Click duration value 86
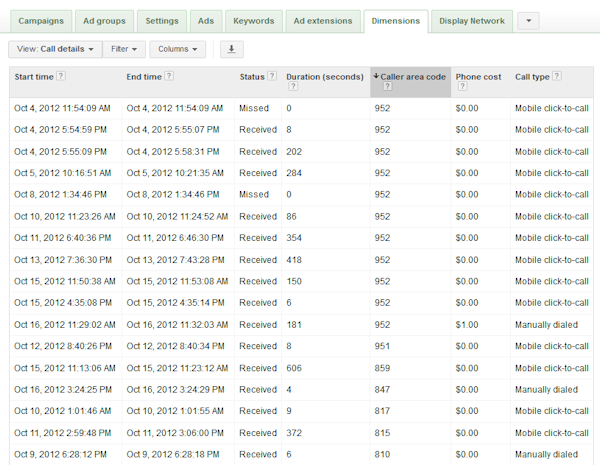 pyautogui.click(x=291, y=217)
